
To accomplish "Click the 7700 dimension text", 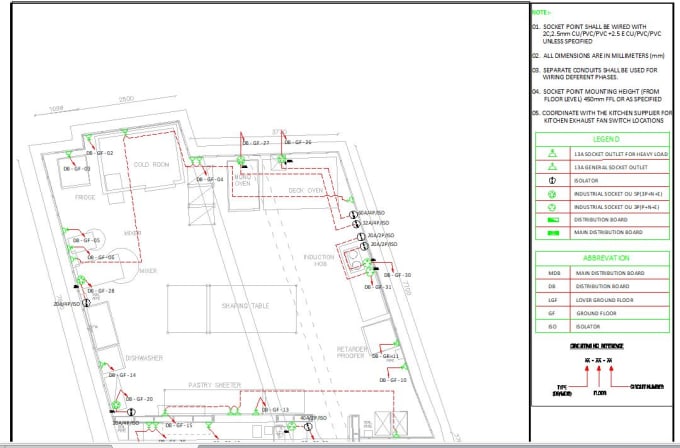I will (x=406, y=288).
